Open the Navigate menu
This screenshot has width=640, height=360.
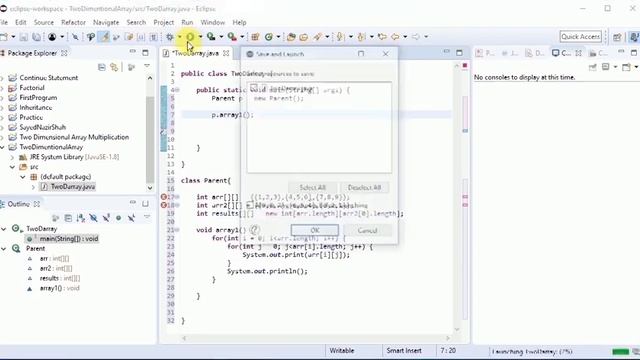click(x=106, y=22)
